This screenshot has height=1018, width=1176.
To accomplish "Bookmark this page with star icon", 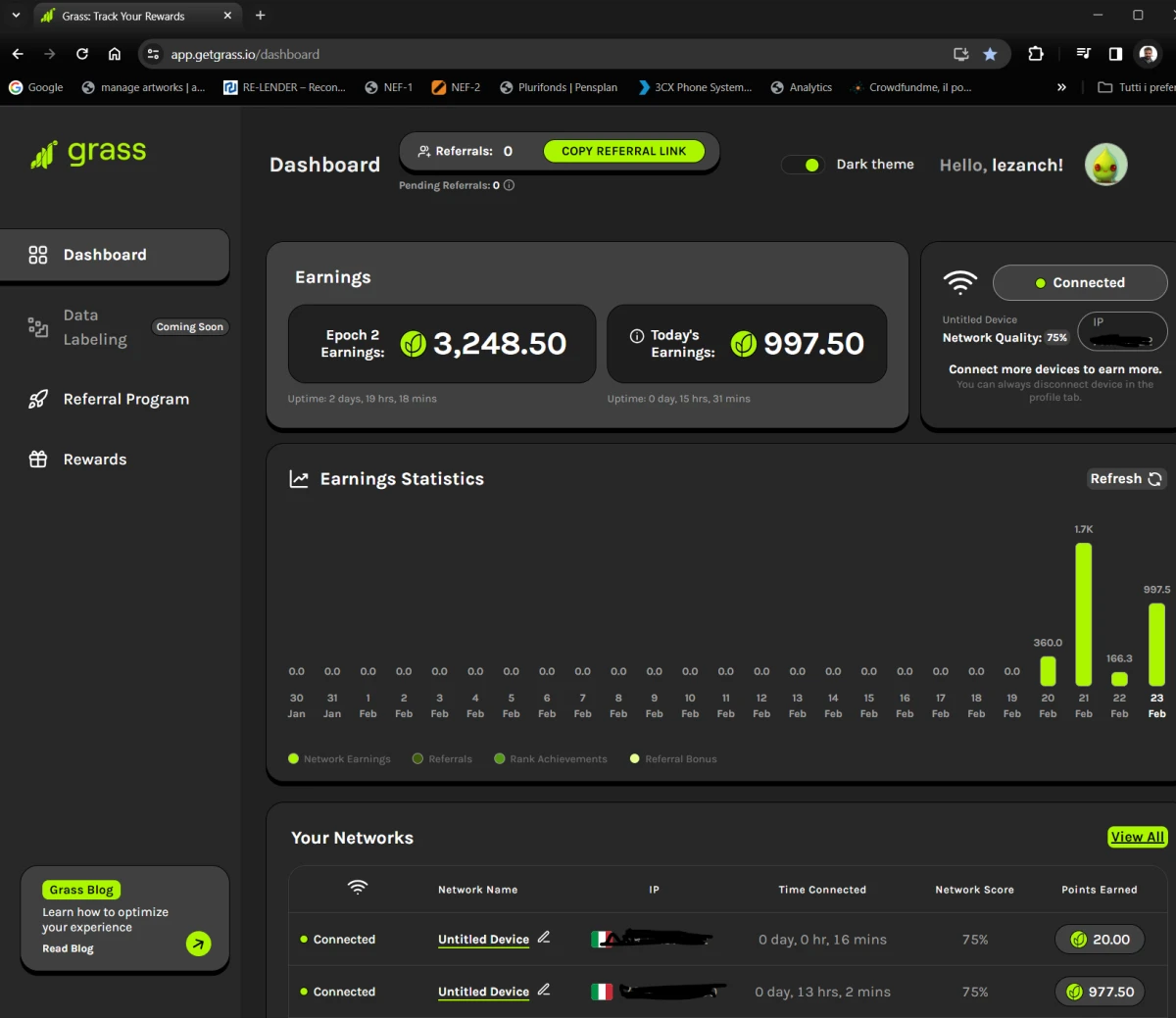I will point(990,54).
